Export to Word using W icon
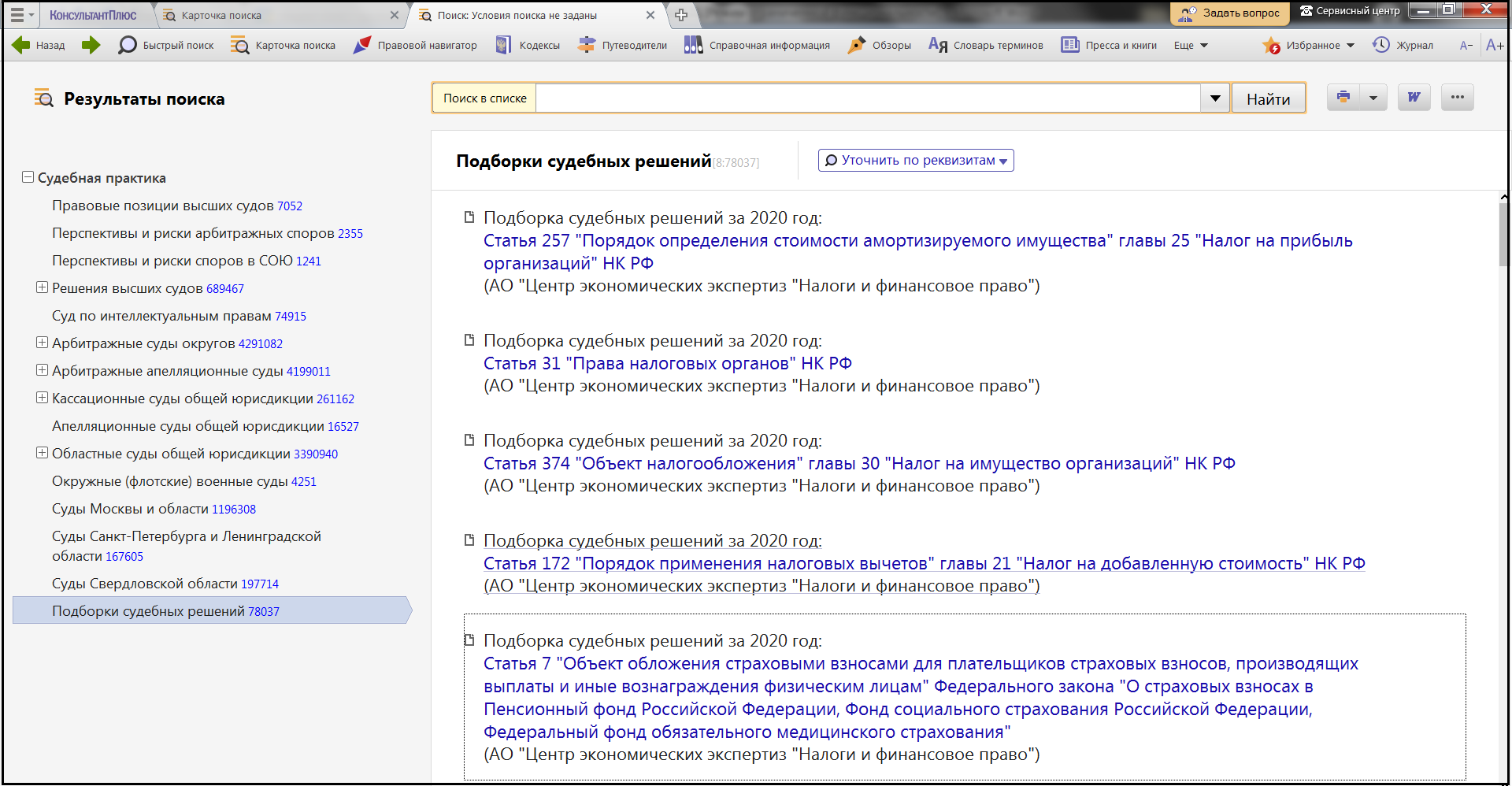1512x786 pixels. (x=1414, y=98)
